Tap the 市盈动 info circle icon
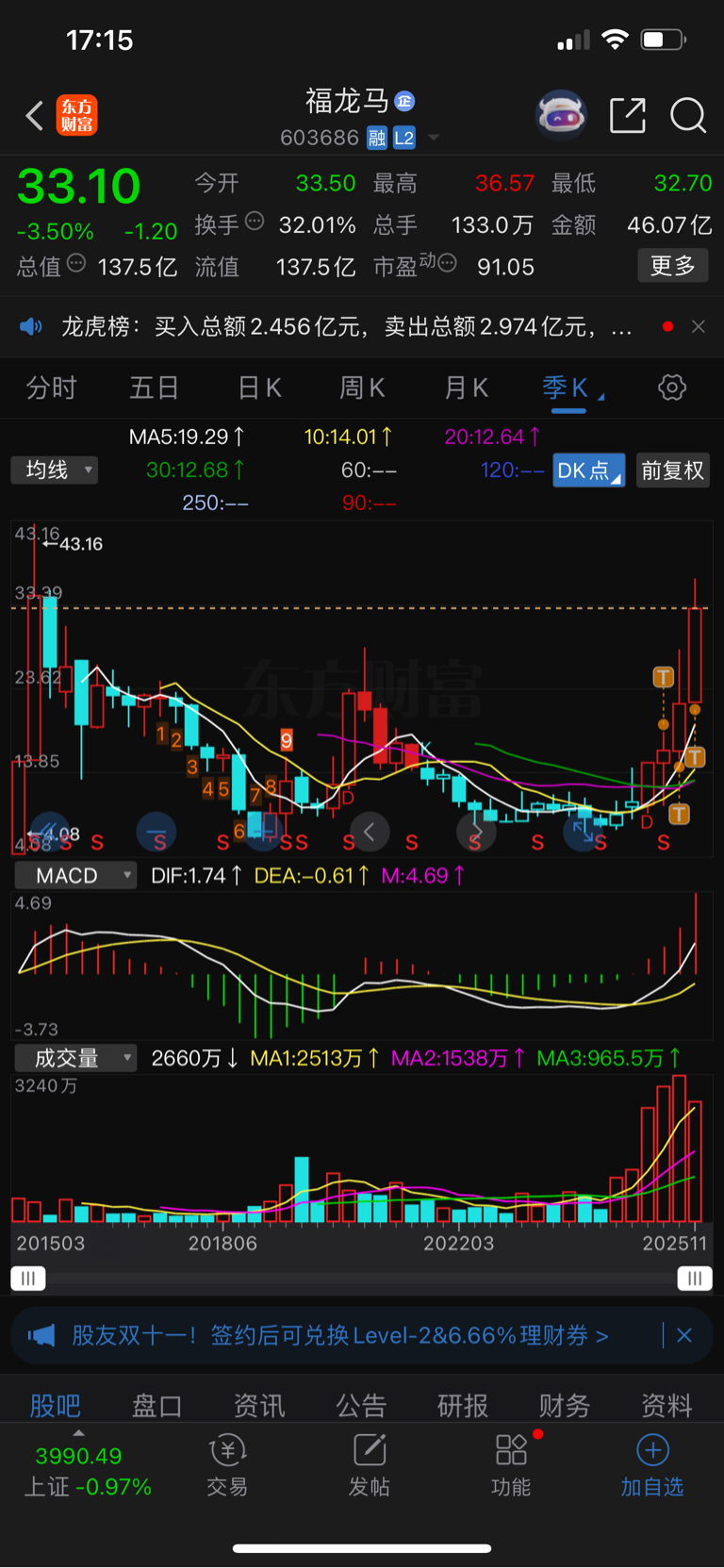724x1568 pixels. (448, 263)
